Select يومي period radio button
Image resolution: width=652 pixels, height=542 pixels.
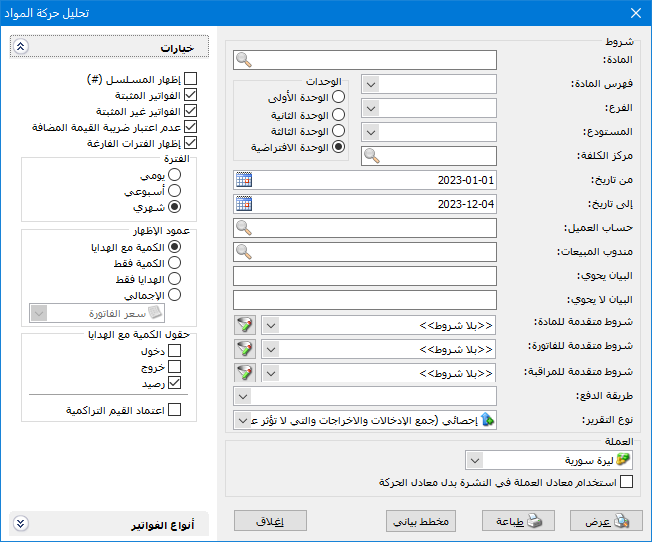coord(174,175)
